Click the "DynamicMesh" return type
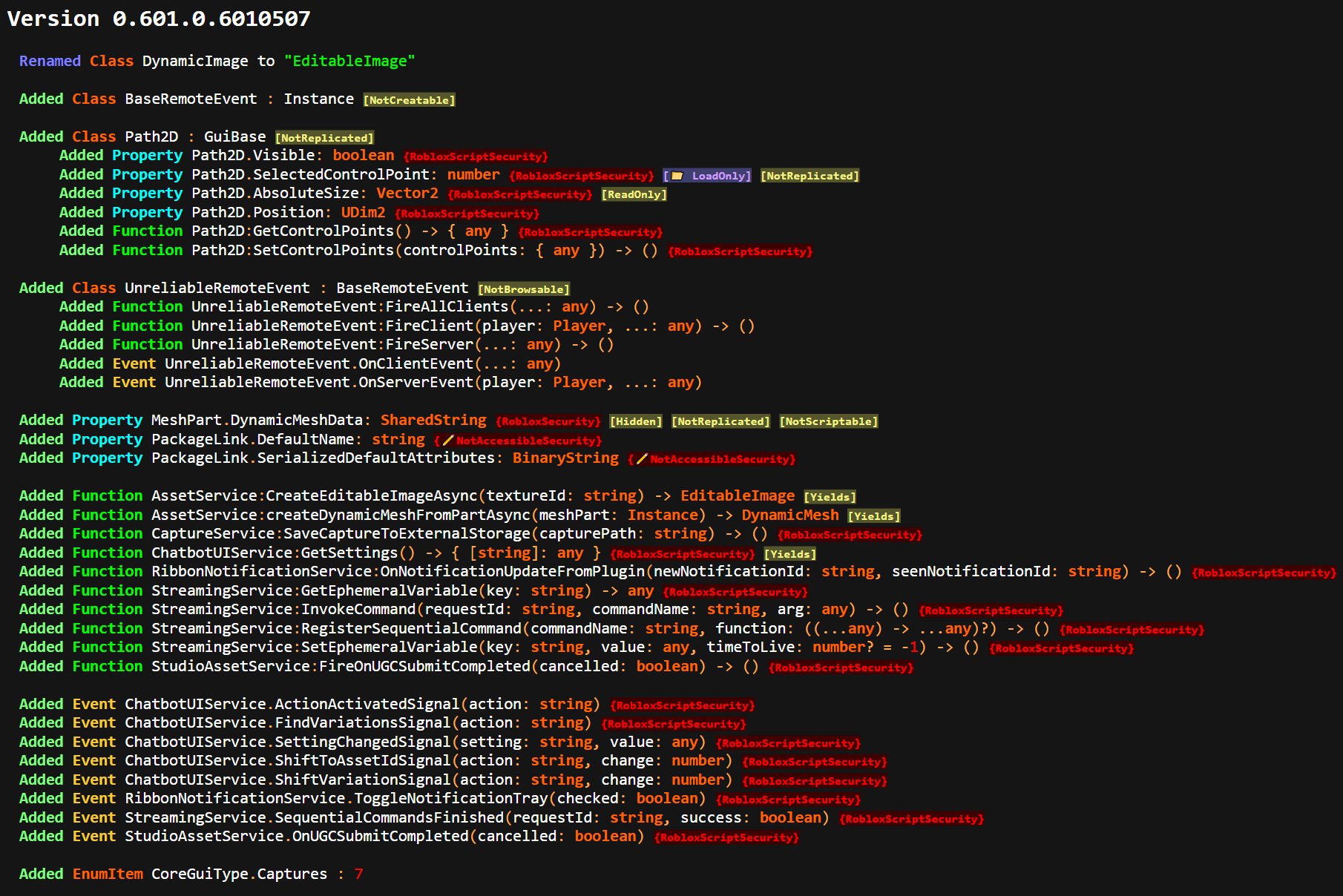Viewport: 1343px width, 896px height. tap(790, 515)
